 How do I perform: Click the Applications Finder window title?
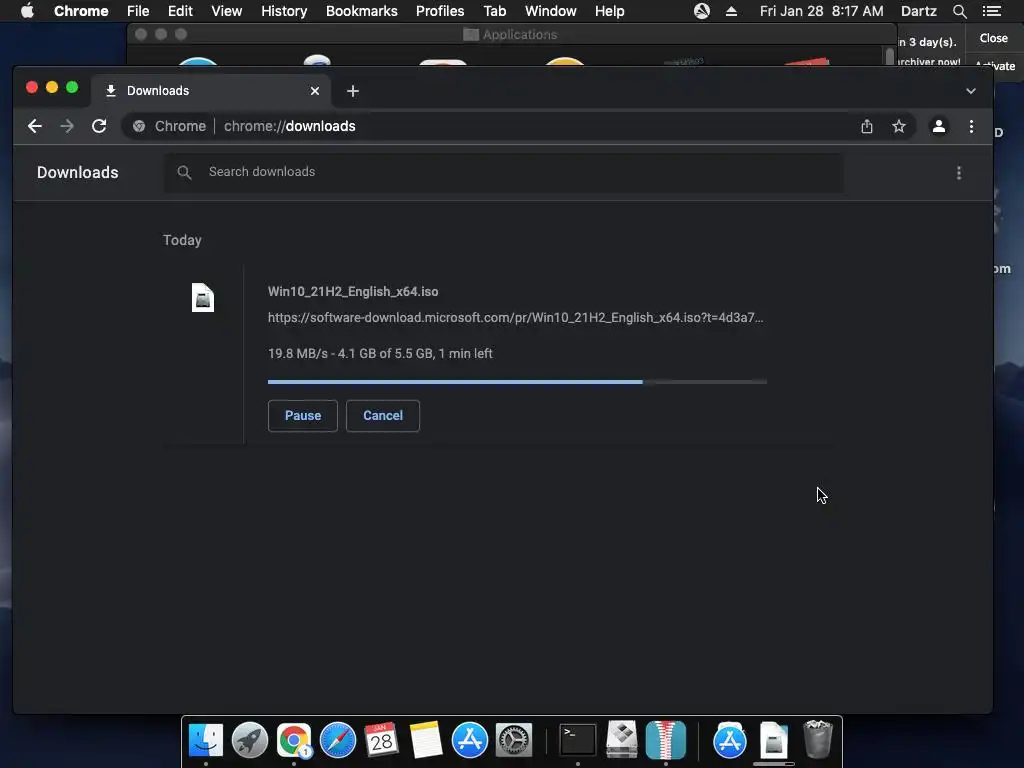click(x=520, y=35)
